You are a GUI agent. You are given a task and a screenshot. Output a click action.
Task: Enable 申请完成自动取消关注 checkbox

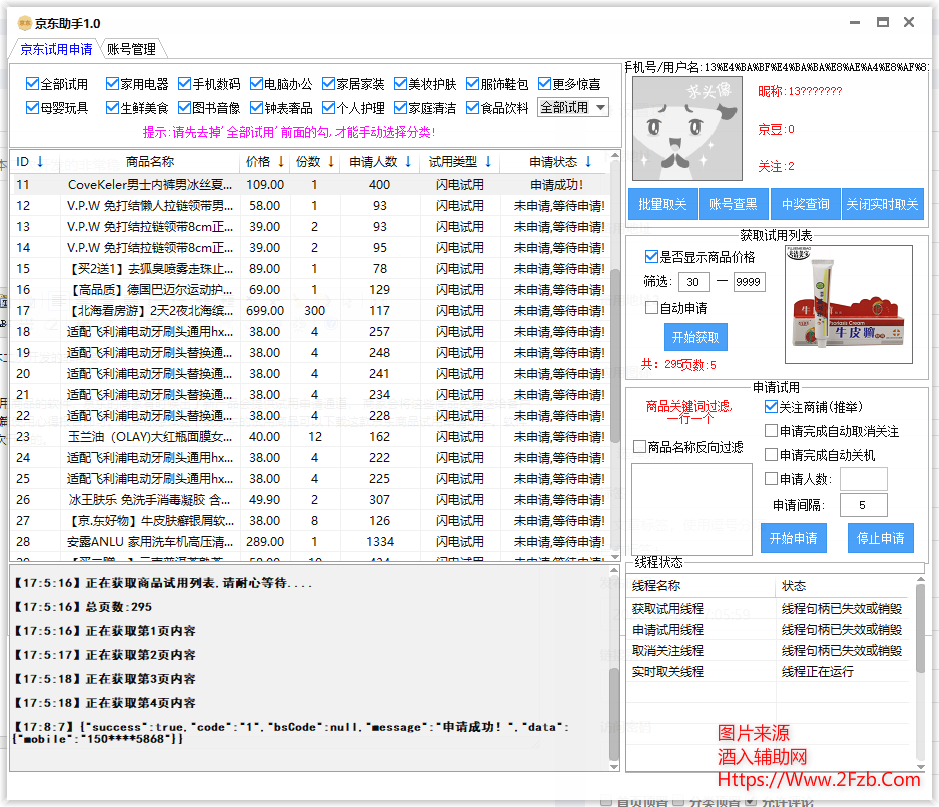tap(771, 431)
